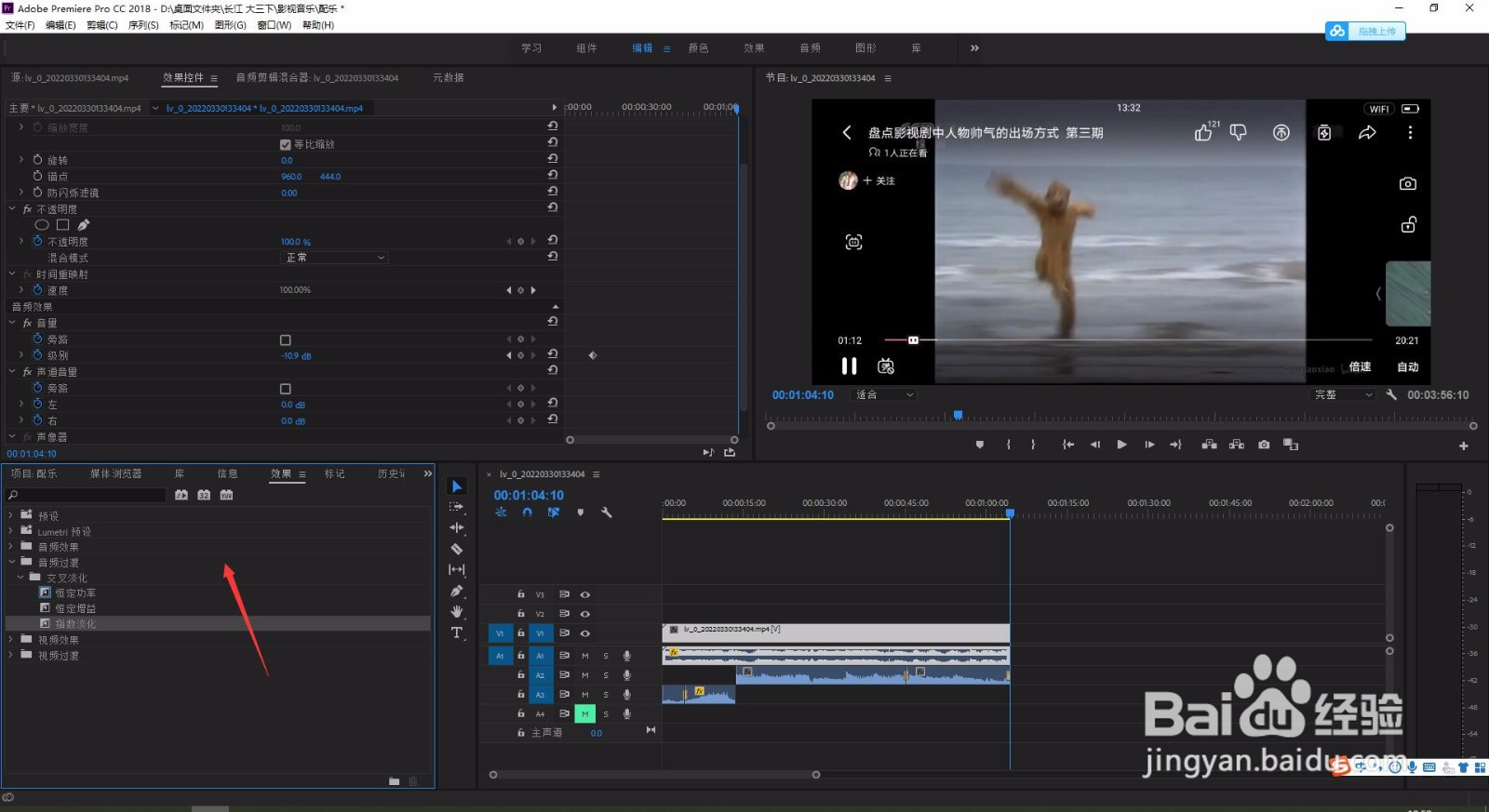Click the timeline horizontal zoom scrollbar

654,775
